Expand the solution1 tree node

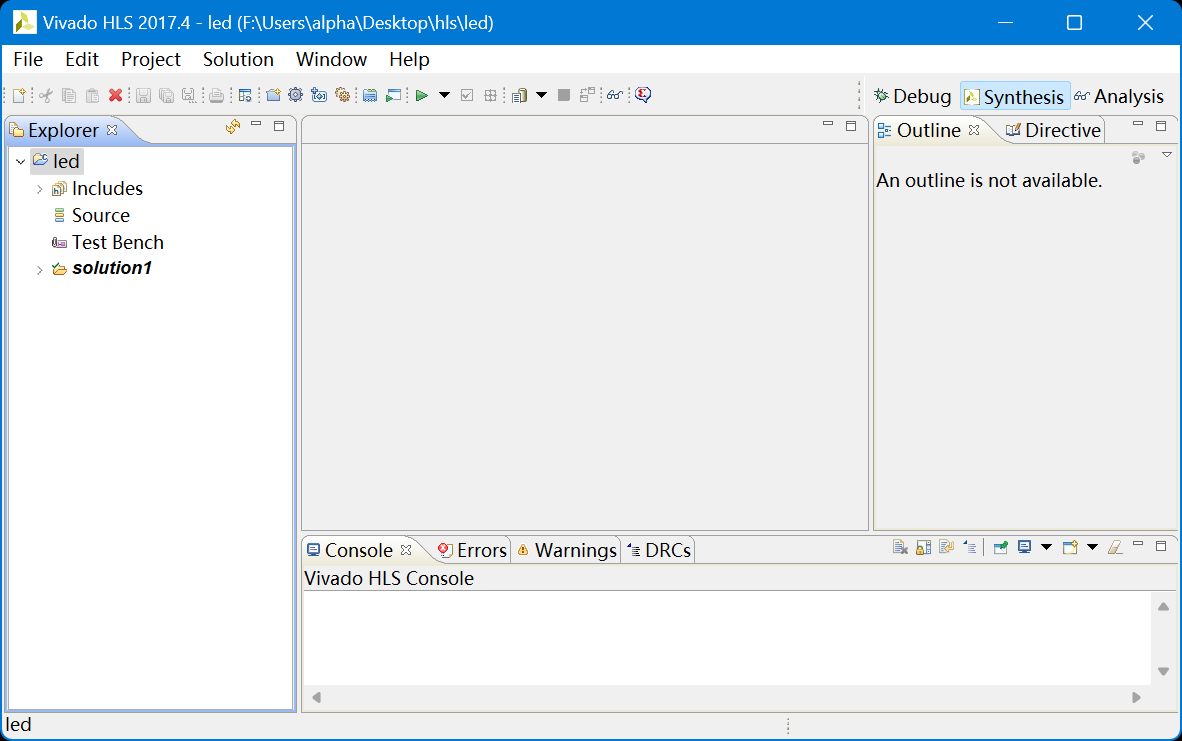coord(40,270)
